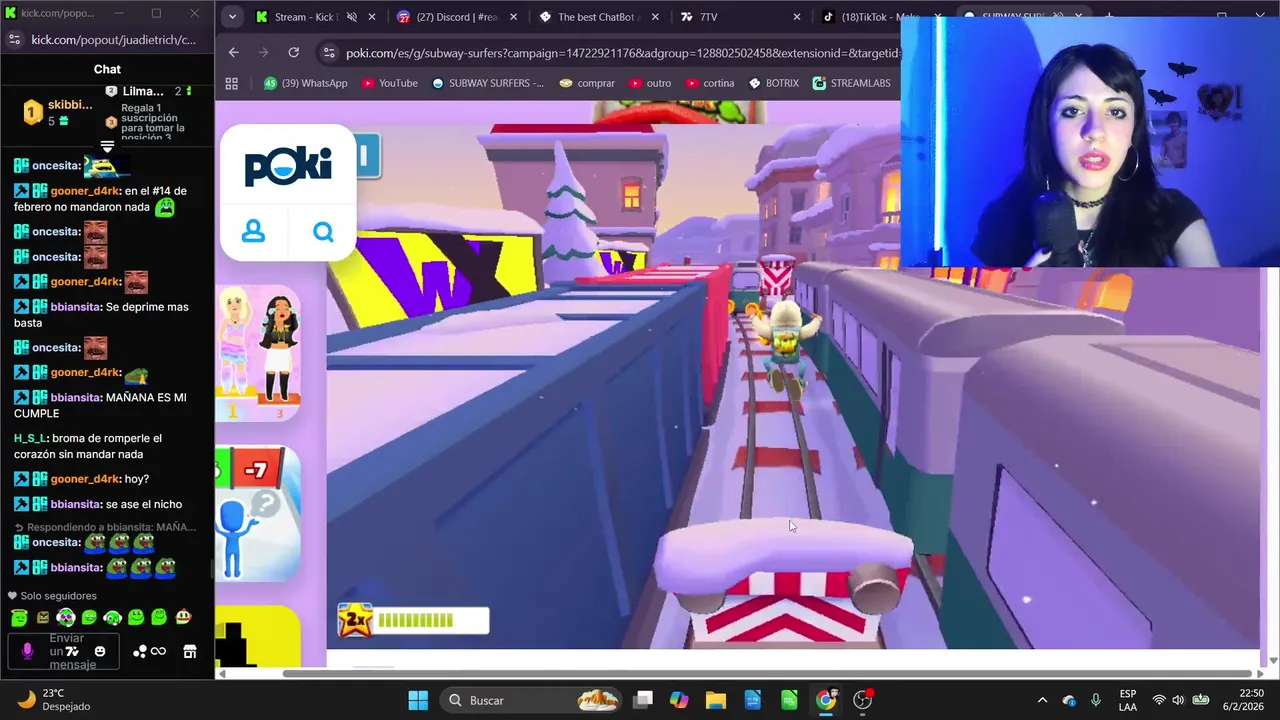Open the Chrome tab search dropdown

pyautogui.click(x=232, y=17)
